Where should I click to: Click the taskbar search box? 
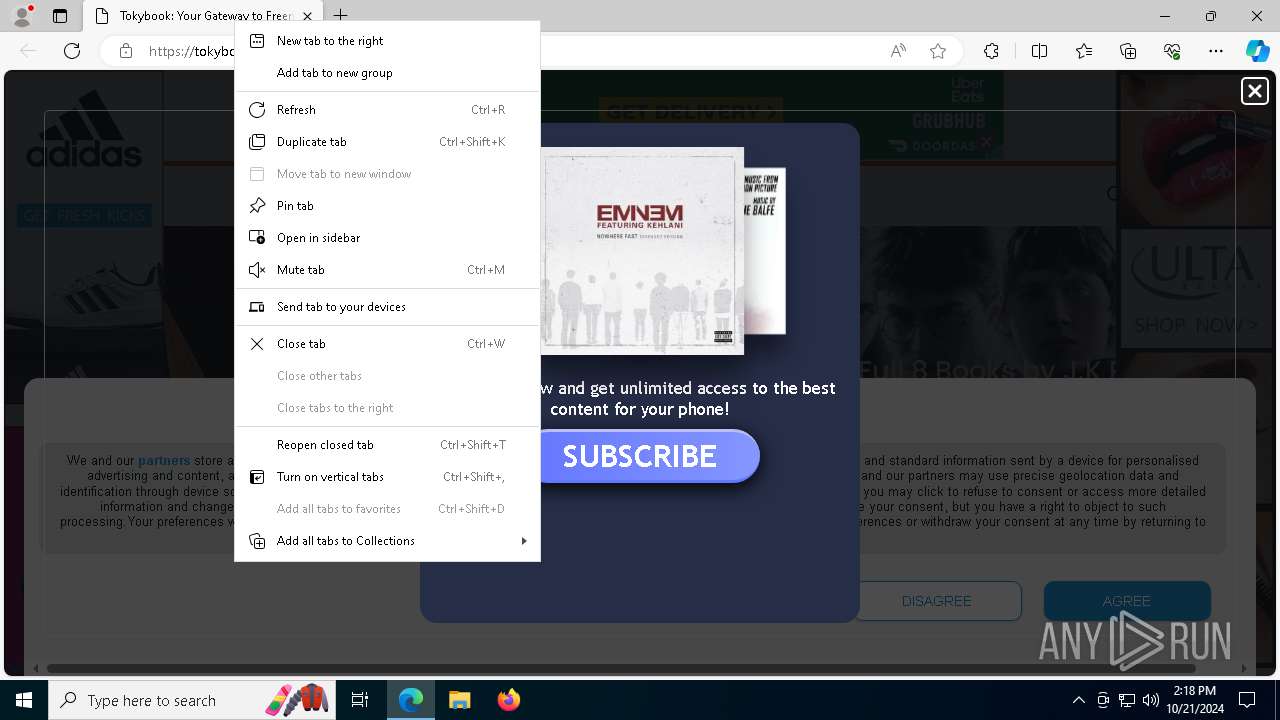click(x=190, y=700)
